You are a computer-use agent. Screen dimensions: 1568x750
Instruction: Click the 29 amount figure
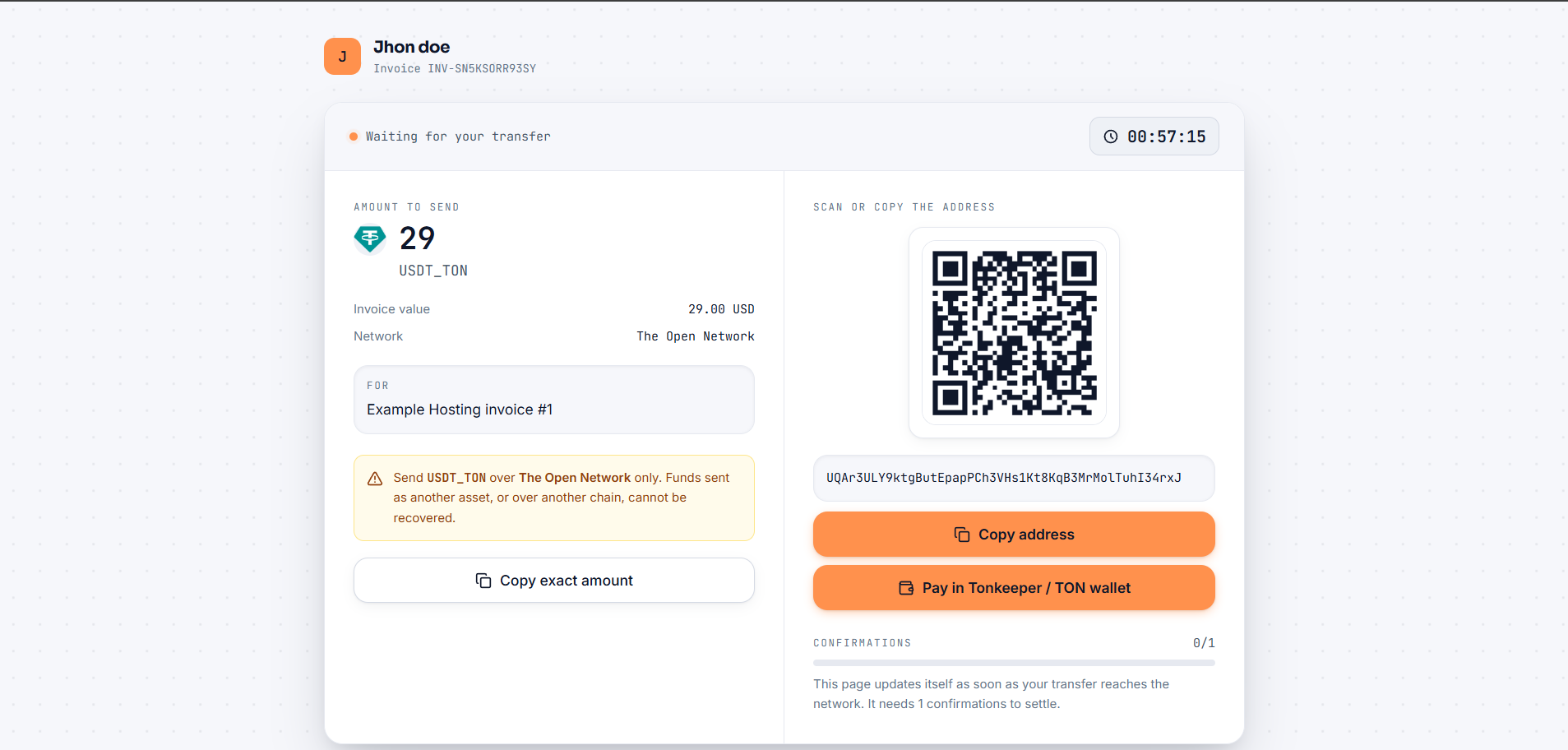(x=417, y=238)
